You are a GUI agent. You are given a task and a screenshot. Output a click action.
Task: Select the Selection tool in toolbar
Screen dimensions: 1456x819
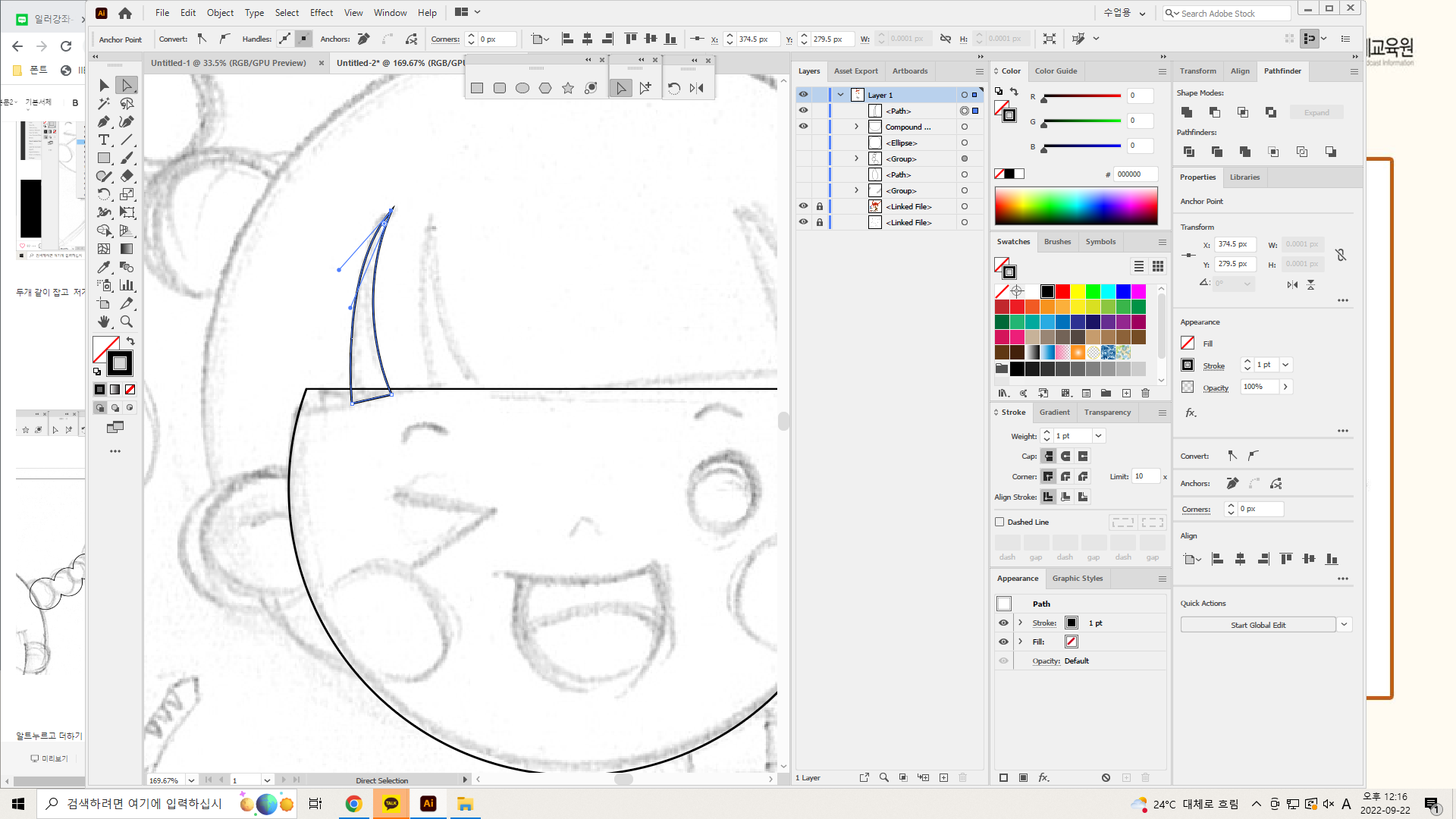104,85
